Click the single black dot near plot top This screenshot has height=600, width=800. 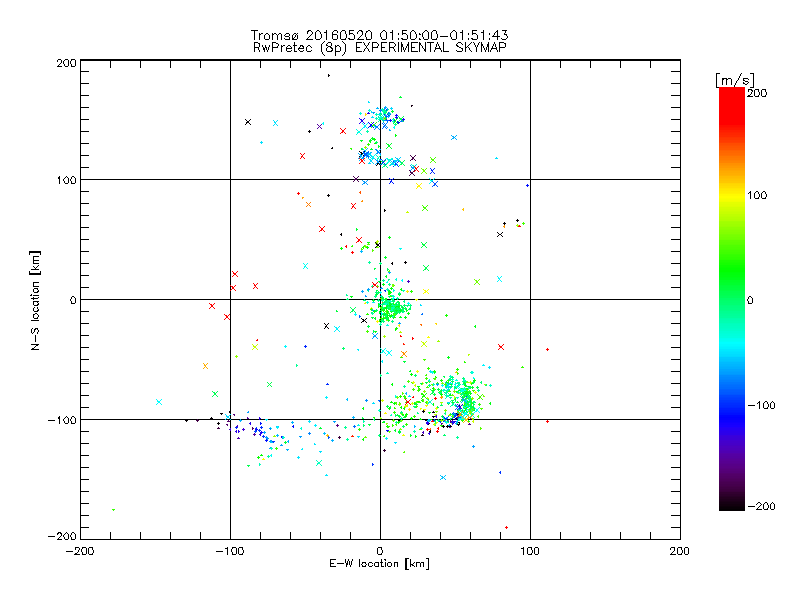(x=329, y=76)
